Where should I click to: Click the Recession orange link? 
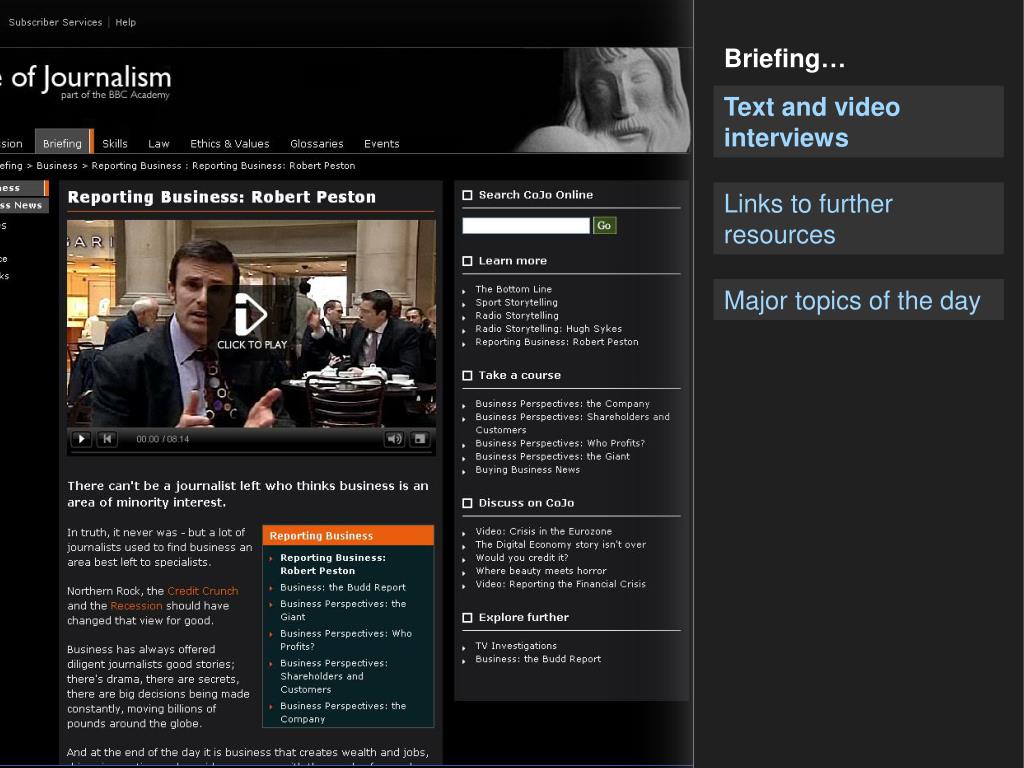(x=136, y=606)
